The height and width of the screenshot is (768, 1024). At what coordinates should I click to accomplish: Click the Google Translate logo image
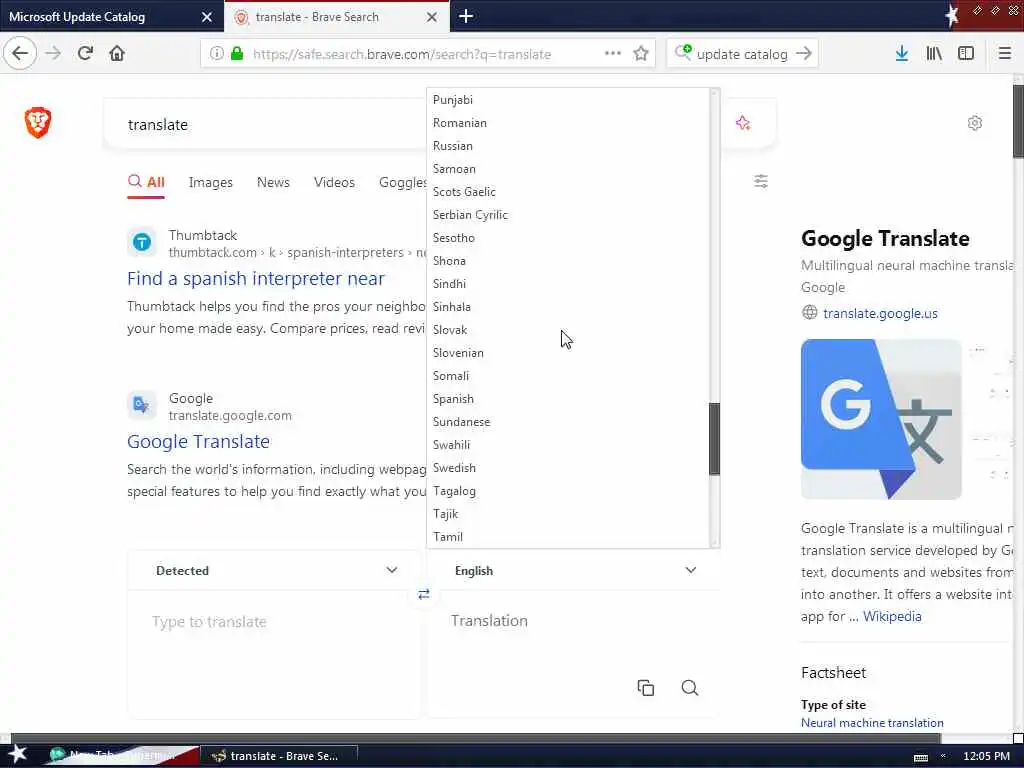coord(881,419)
